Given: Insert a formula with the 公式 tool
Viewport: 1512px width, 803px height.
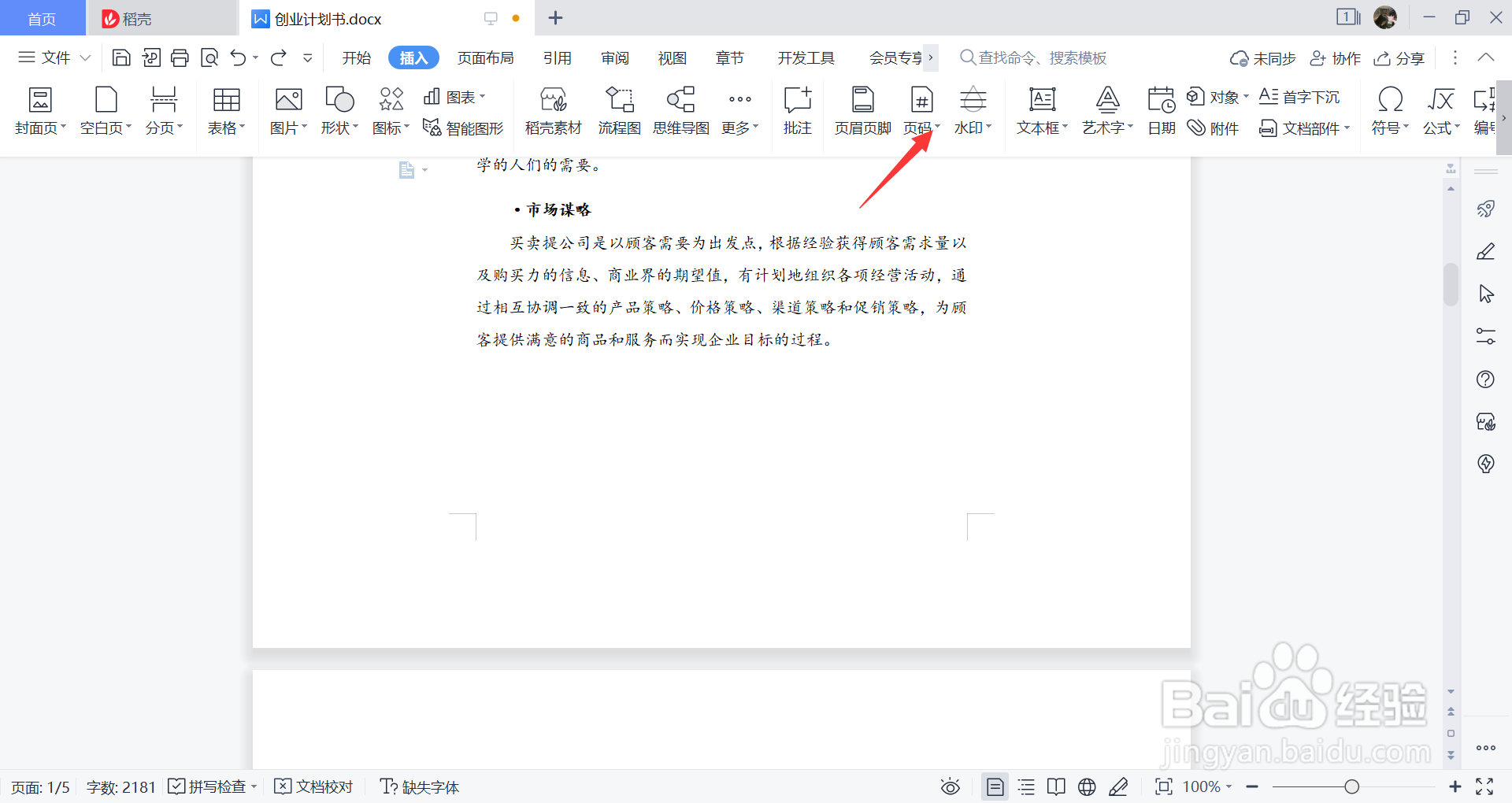Looking at the screenshot, I should pos(1440,110).
